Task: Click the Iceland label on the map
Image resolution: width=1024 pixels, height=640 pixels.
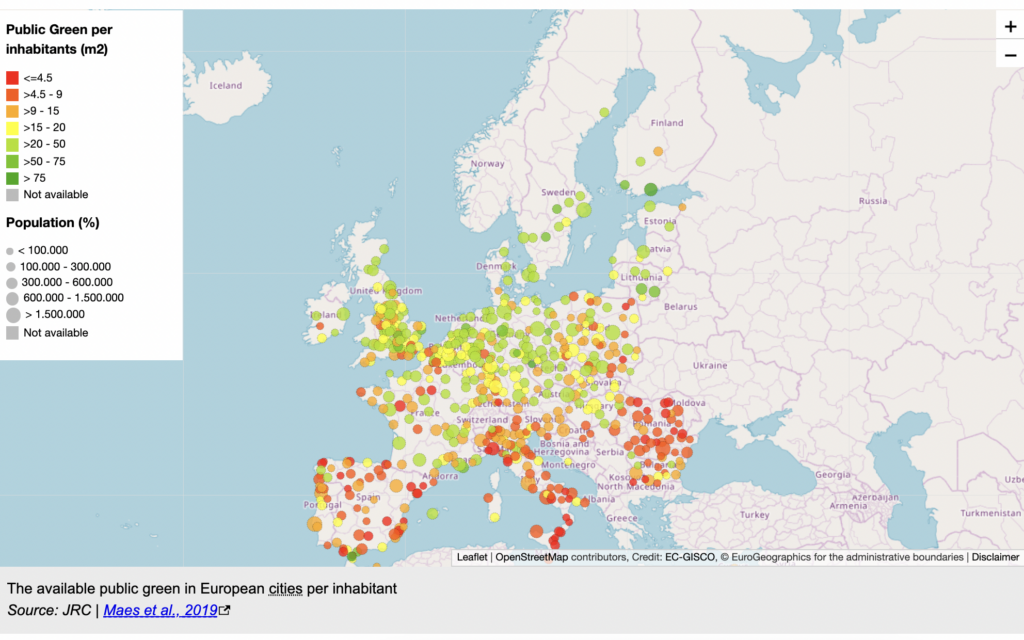Action: pos(225,86)
